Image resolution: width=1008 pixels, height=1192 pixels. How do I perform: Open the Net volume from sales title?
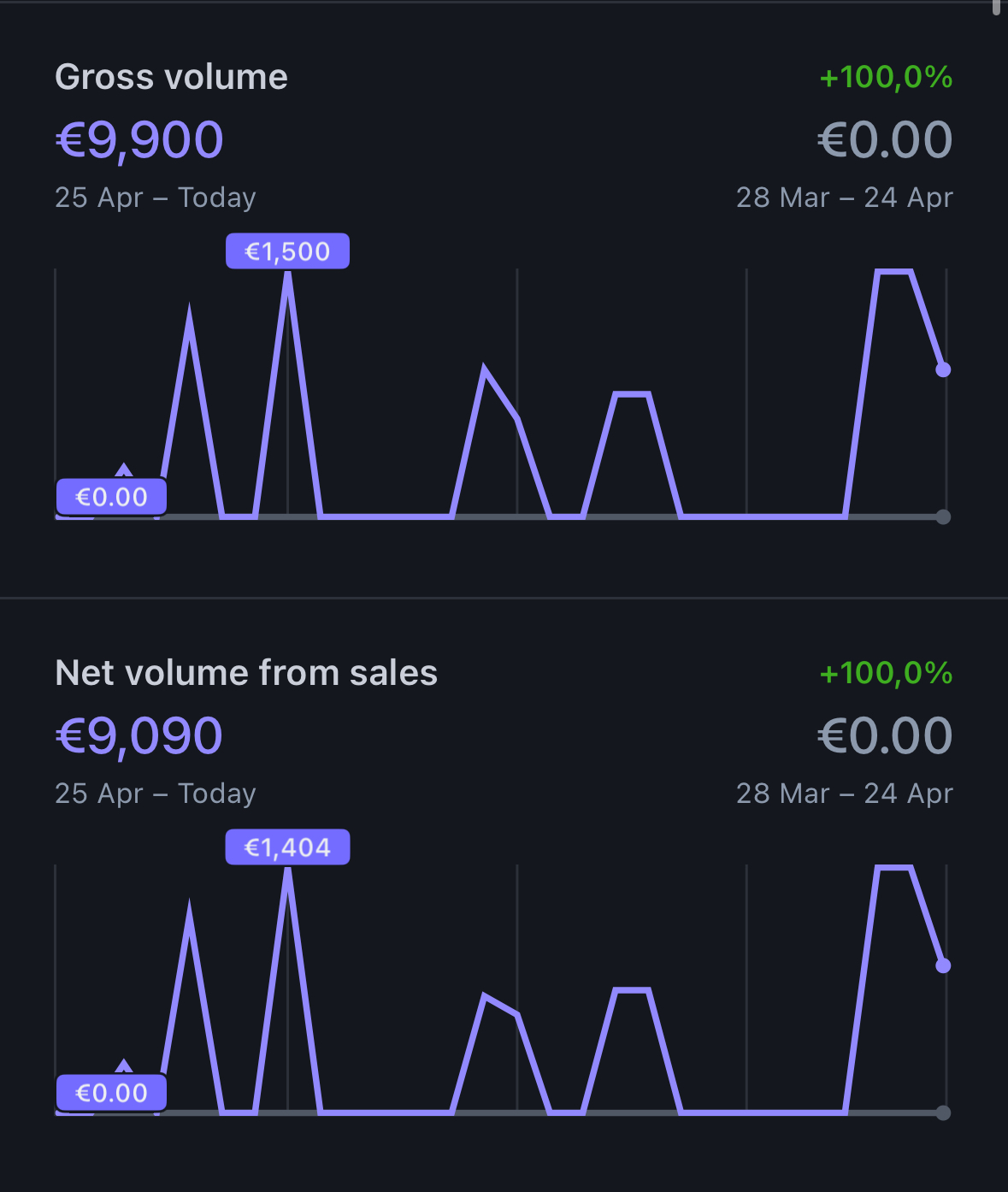[x=246, y=673]
